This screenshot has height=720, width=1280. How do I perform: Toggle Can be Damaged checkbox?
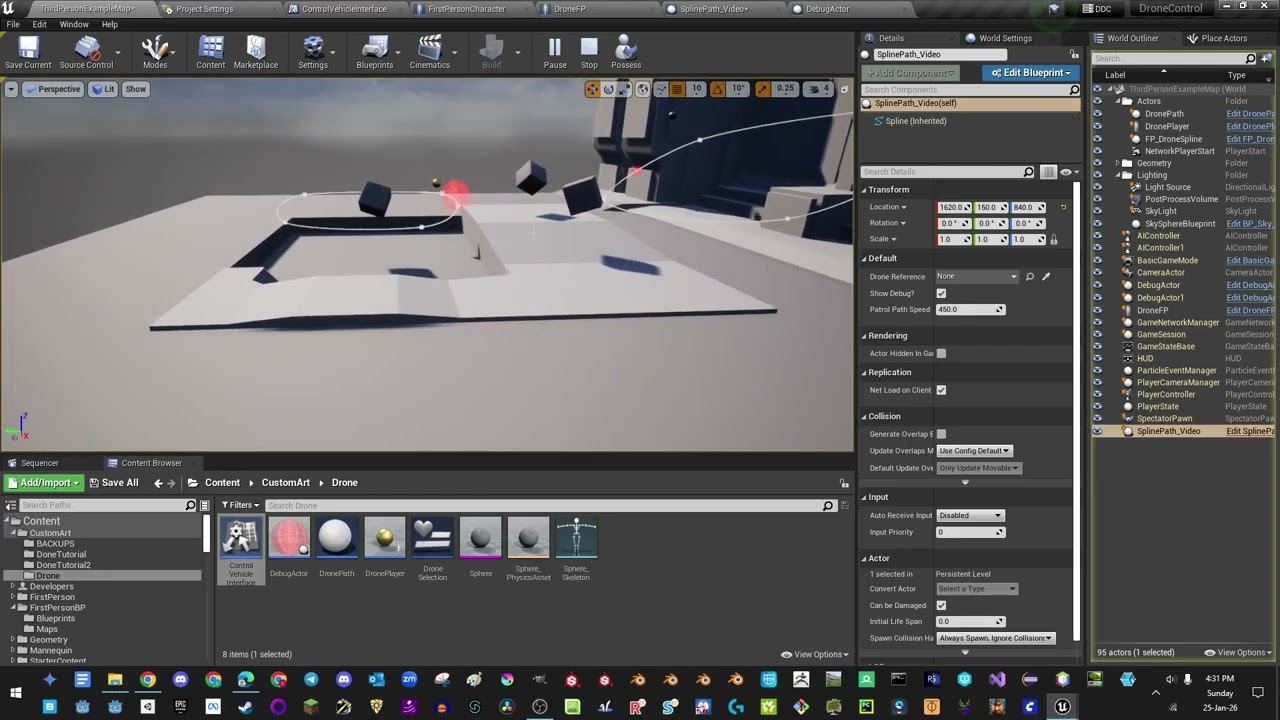[x=941, y=605]
